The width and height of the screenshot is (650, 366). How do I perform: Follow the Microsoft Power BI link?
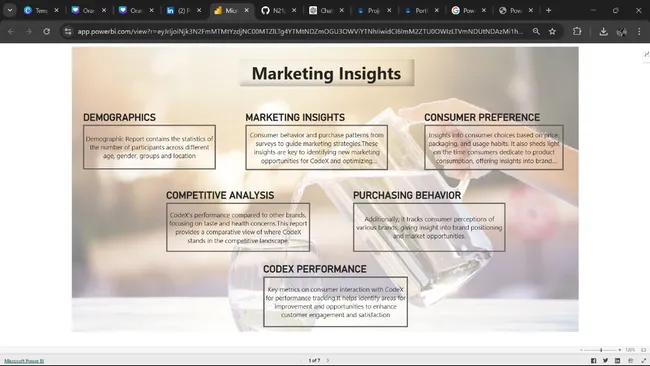coord(24,361)
